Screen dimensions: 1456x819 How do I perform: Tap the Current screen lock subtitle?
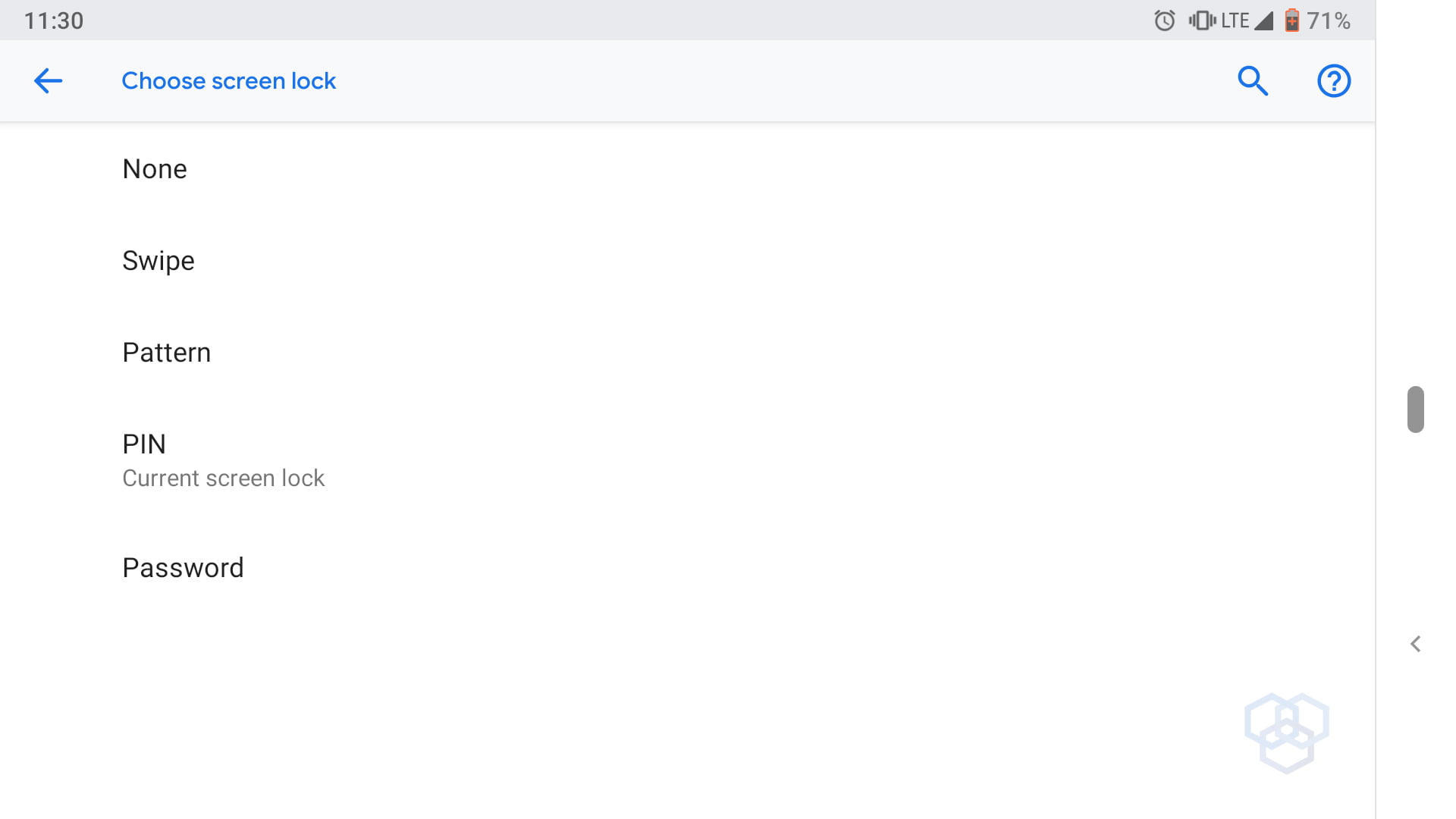[x=223, y=479]
